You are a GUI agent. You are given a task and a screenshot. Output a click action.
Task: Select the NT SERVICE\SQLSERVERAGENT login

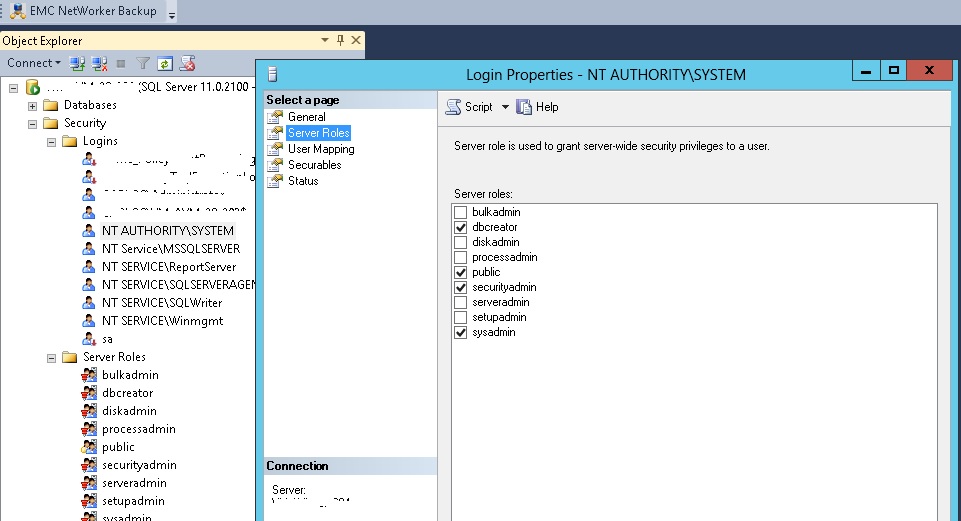(x=178, y=284)
